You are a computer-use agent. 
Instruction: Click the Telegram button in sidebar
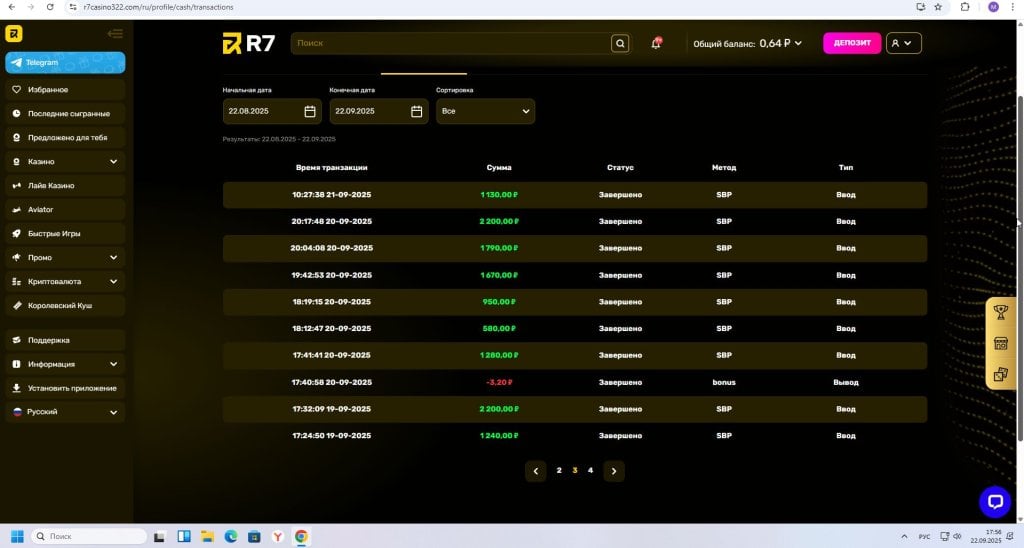(x=65, y=63)
